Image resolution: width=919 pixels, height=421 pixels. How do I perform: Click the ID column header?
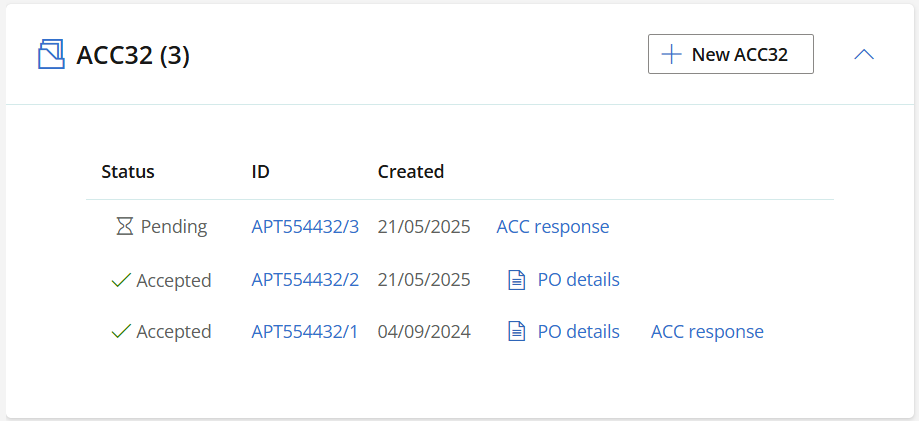pos(260,171)
